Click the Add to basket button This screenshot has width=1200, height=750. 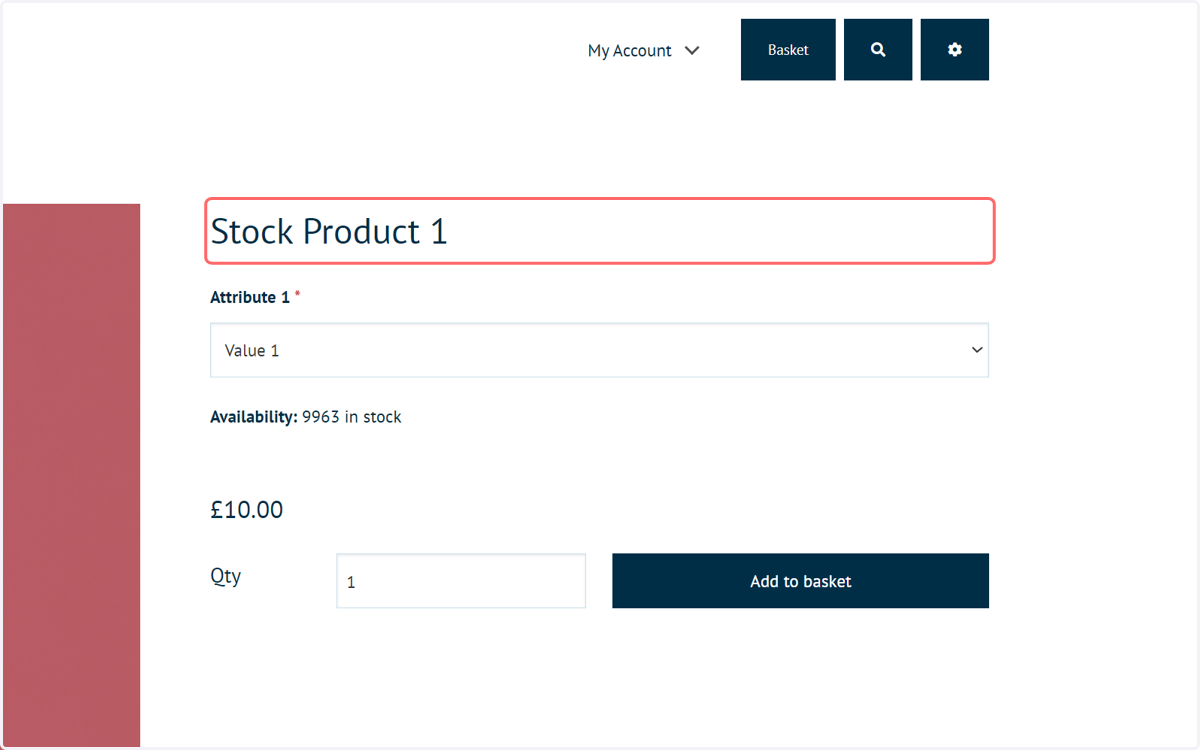800,581
